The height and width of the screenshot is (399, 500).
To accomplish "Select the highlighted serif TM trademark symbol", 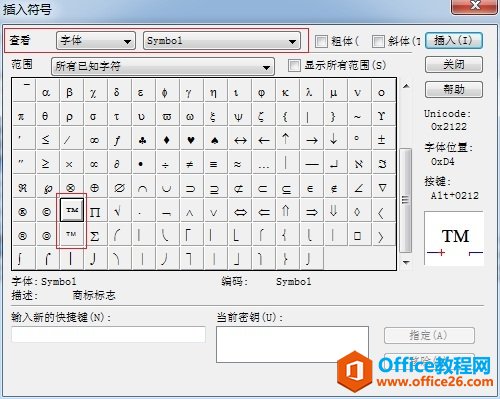I will (x=71, y=210).
